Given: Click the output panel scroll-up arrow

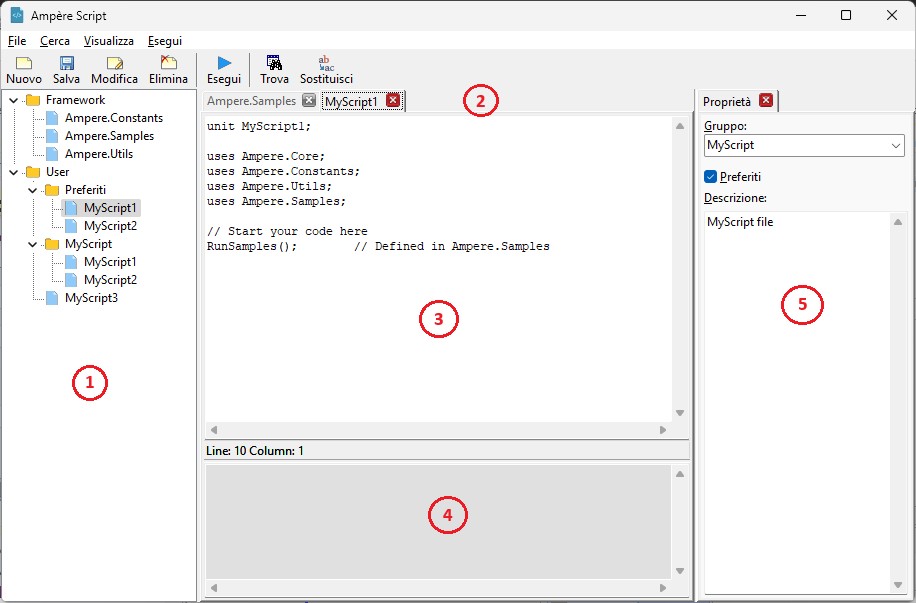Looking at the screenshot, I should [680, 474].
